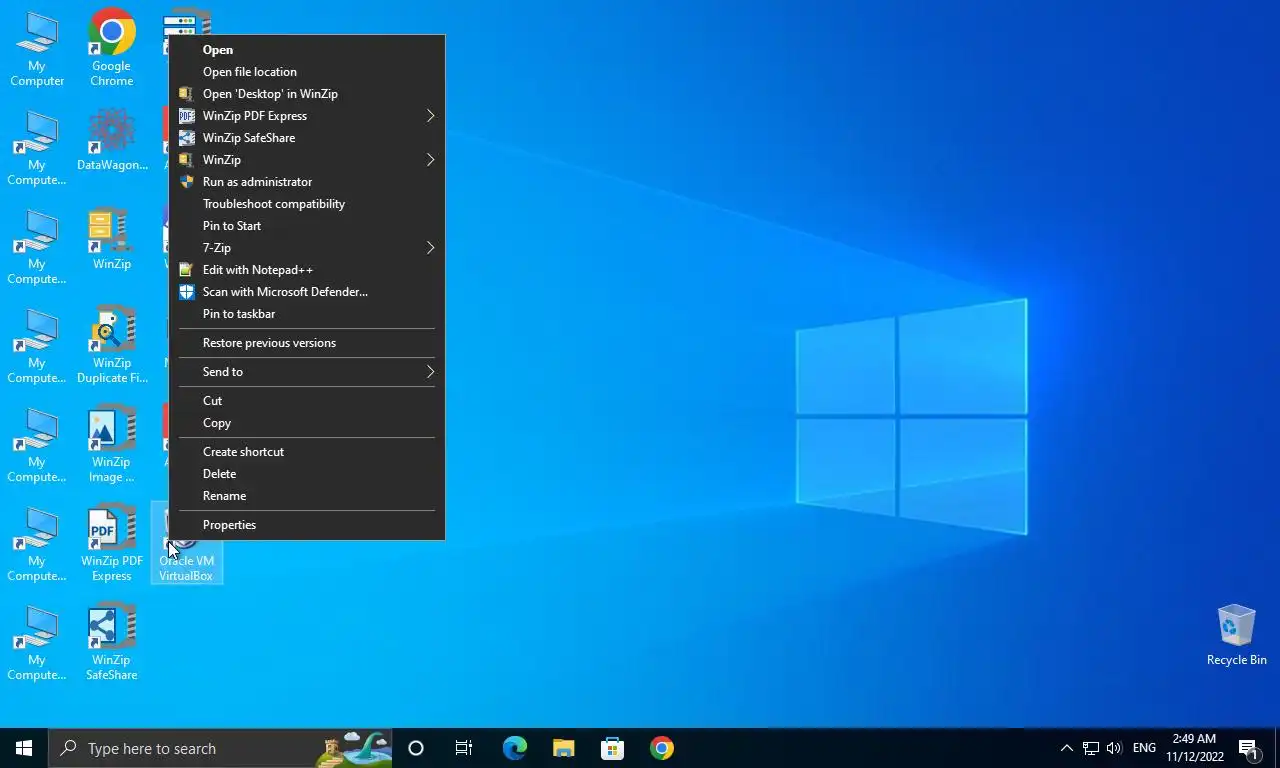This screenshot has height=768, width=1280.
Task: Open the Windows Start menu
Action: click(24, 748)
